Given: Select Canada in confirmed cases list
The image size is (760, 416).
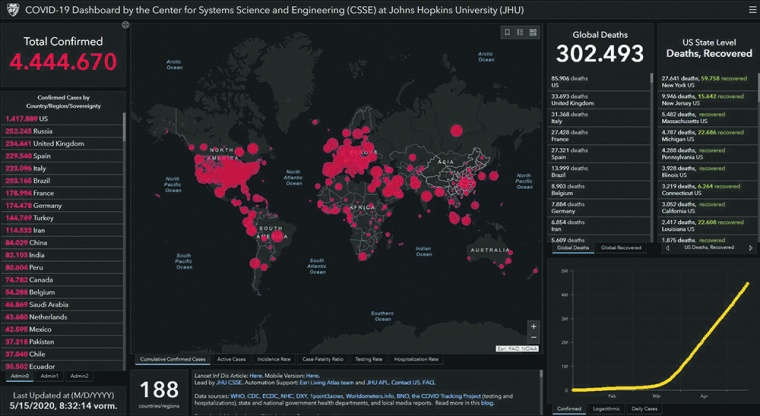Looking at the screenshot, I should click(62, 280).
